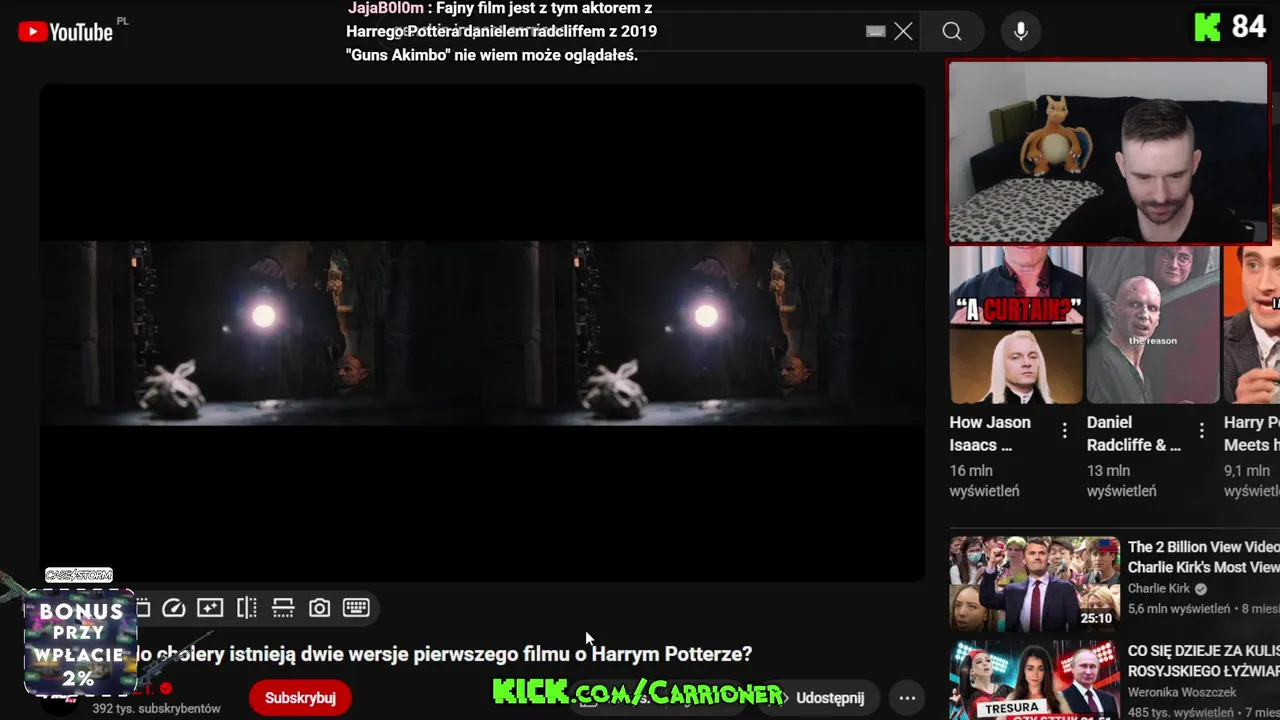Take a video screenshot with camera icon
The width and height of the screenshot is (1280, 720).
point(319,608)
